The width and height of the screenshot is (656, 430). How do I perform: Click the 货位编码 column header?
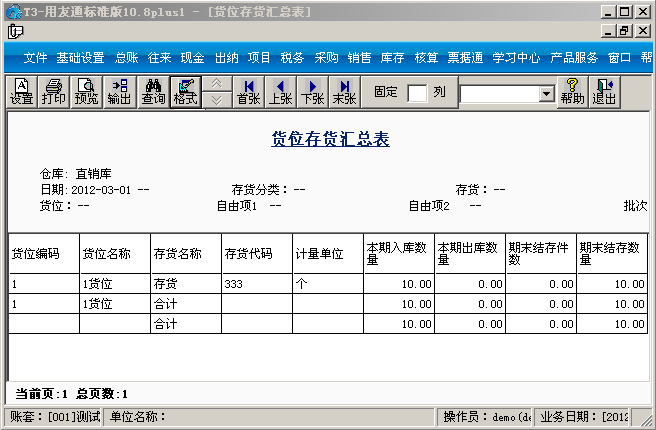(x=44, y=253)
